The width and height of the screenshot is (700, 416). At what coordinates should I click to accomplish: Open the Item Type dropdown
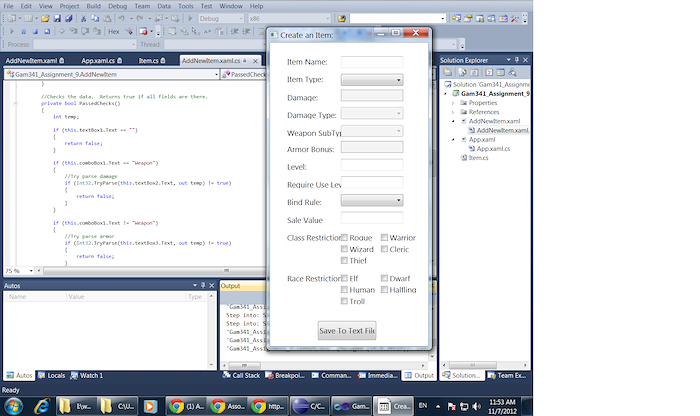click(x=372, y=79)
